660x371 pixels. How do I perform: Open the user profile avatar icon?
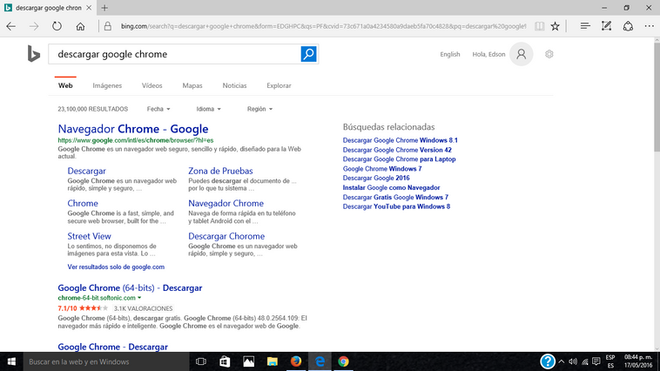point(521,54)
